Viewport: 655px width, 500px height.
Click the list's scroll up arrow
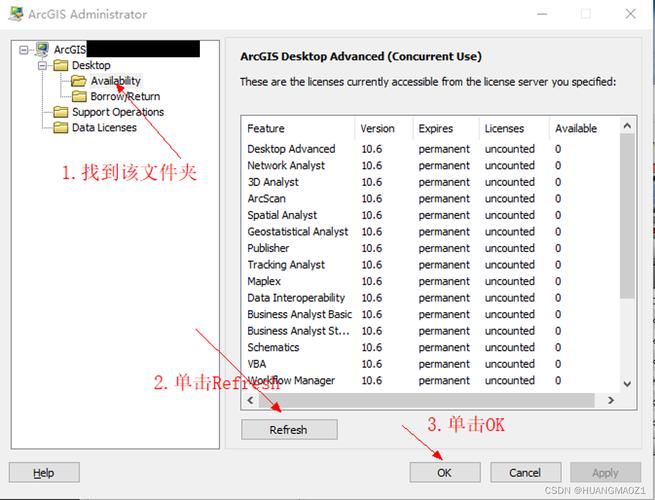point(627,125)
